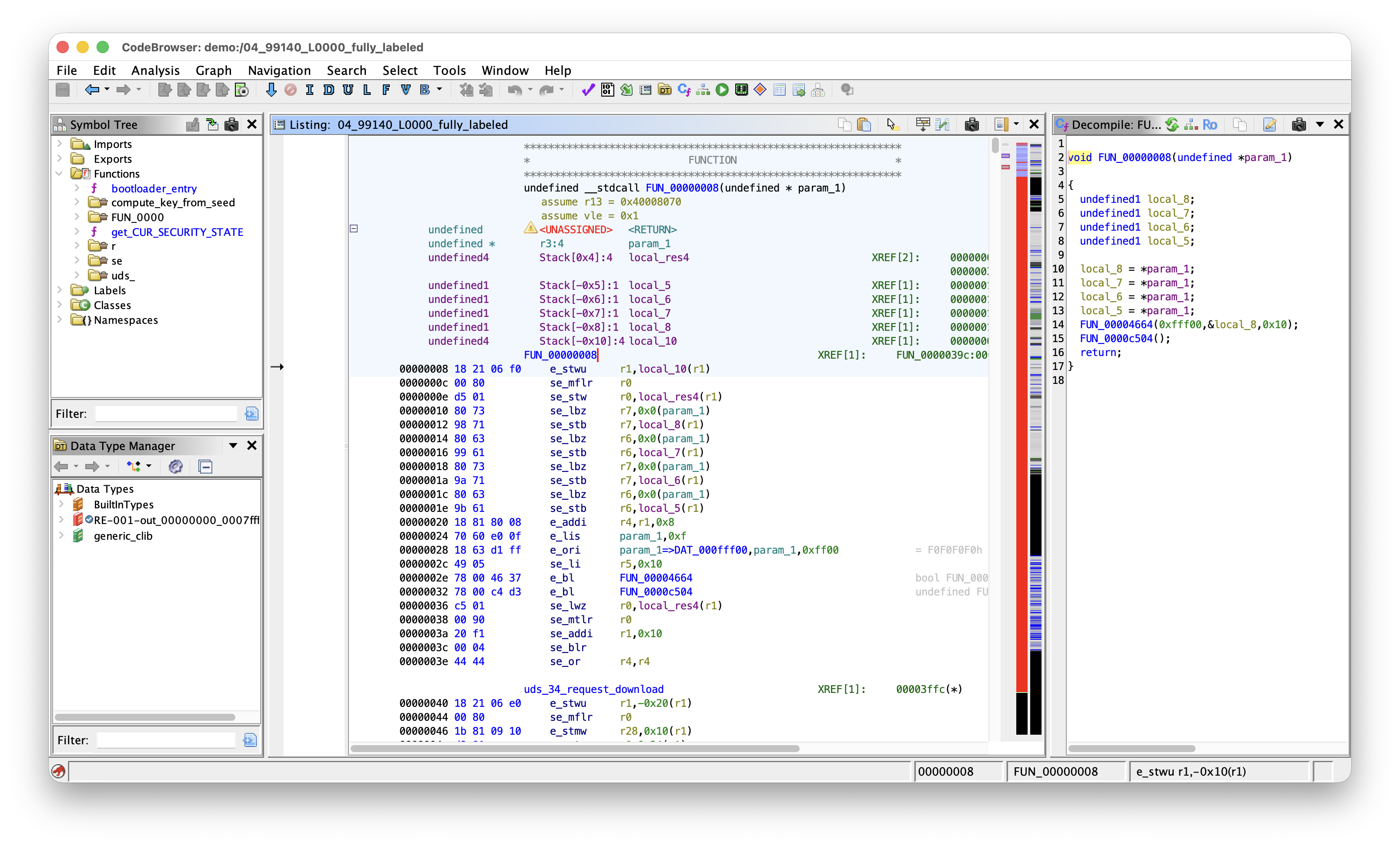Screen dimensions: 1400x847
Task: Click the Symbol Tree filter input field
Action: tap(166, 413)
